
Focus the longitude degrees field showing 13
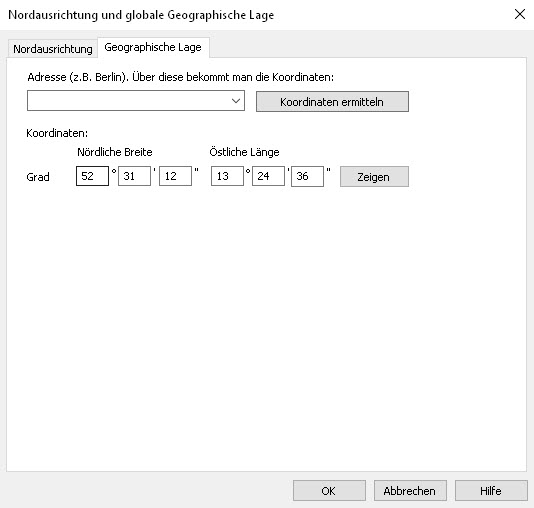coord(227,176)
